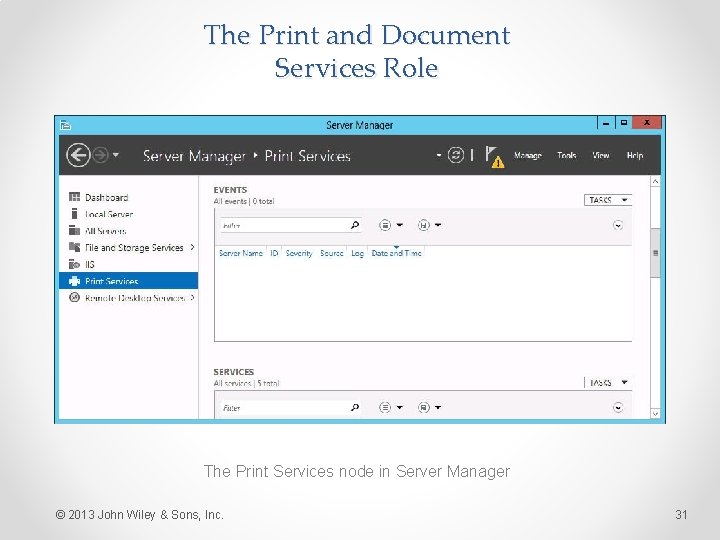This screenshot has width=720, height=540.
Task: Click the scrollbar down arrow
Action: [x=655, y=413]
